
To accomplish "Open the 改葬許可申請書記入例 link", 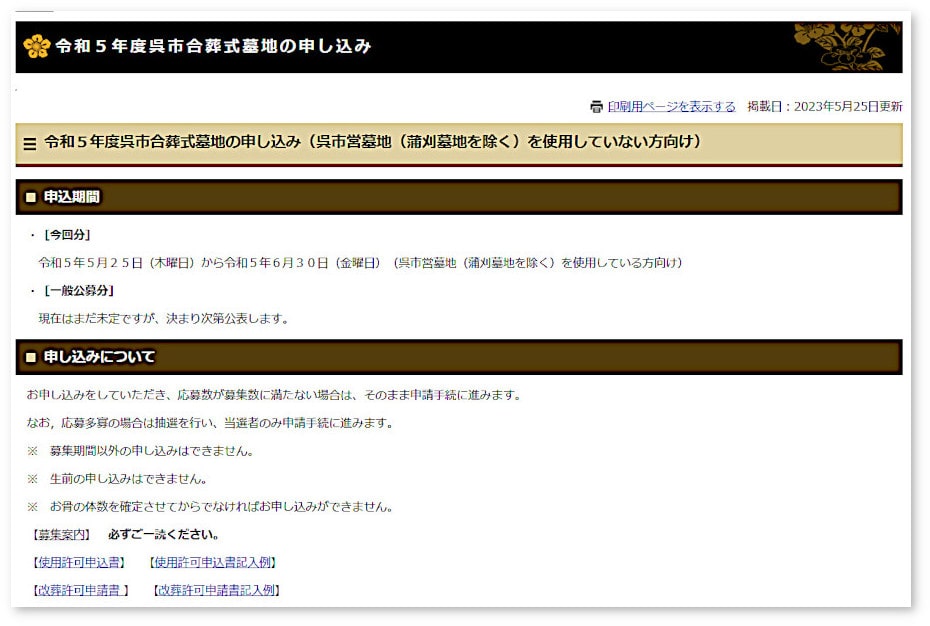I will tap(216, 590).
